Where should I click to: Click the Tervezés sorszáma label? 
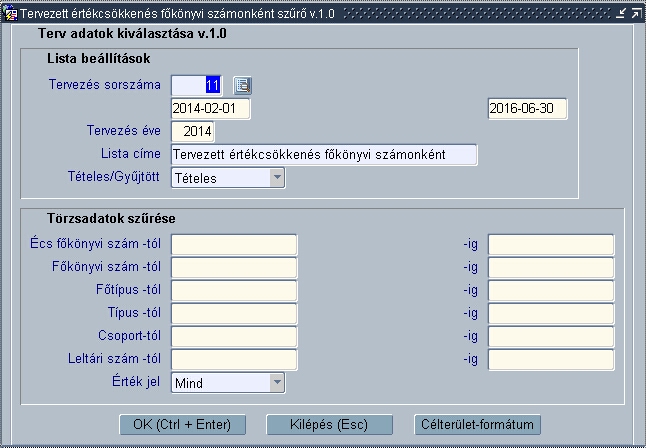pyautogui.click(x=105, y=84)
